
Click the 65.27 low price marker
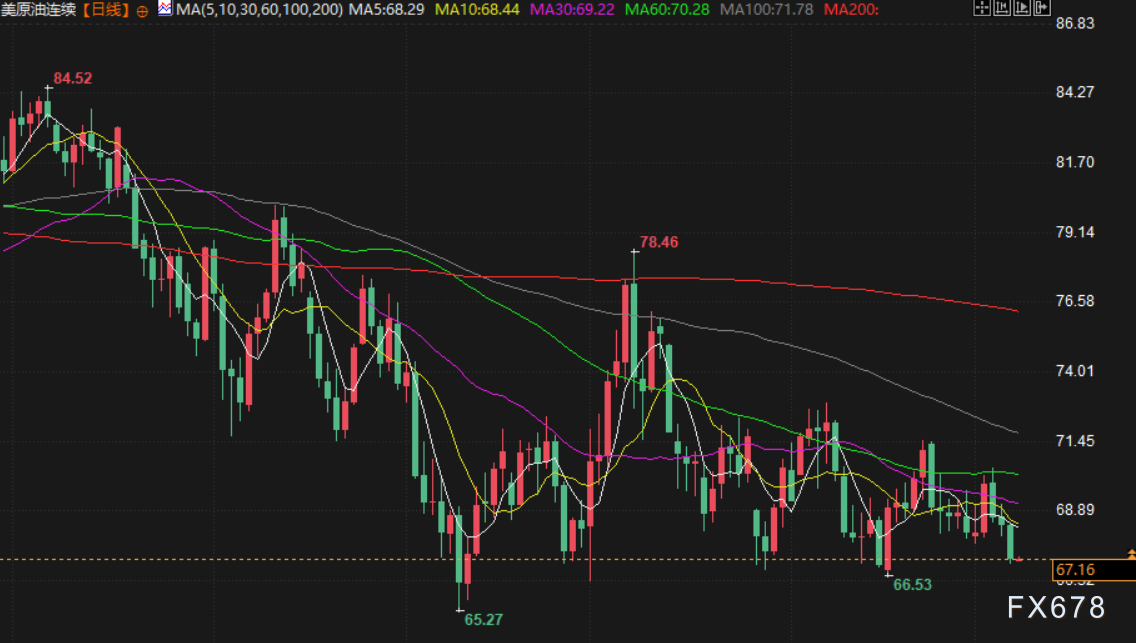(x=483, y=619)
